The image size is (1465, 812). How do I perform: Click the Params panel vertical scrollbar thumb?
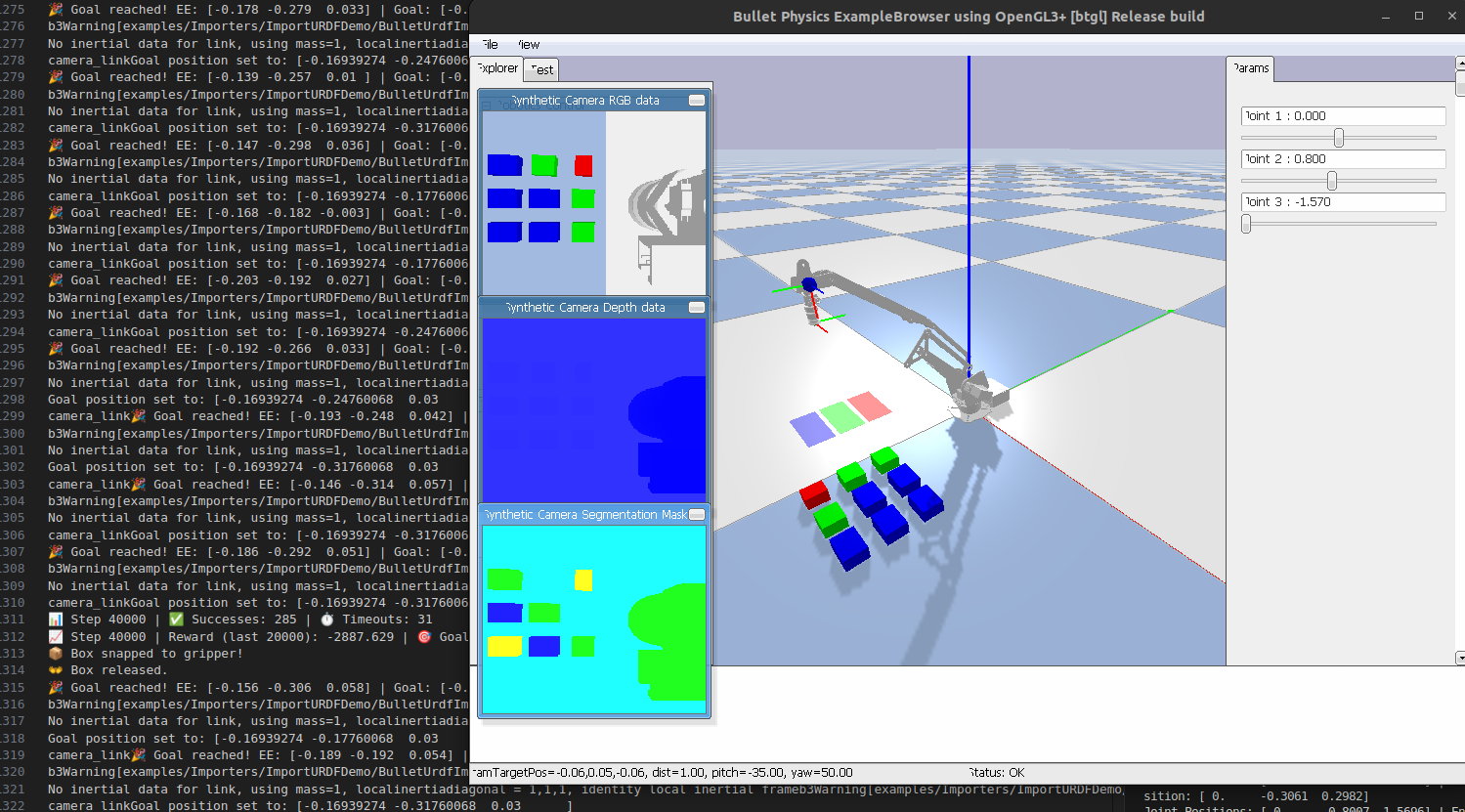(1460, 83)
